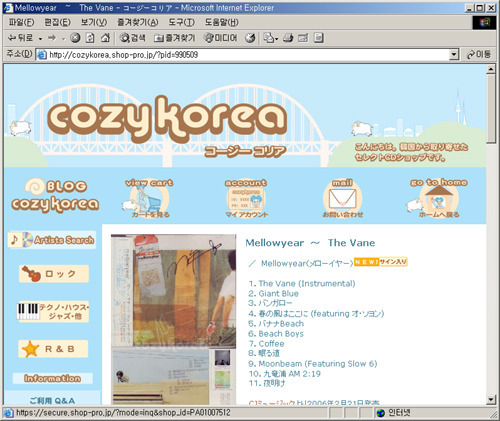500x421 pixels.
Task: Click the mail envelope inquiry icon
Action: click(x=342, y=199)
